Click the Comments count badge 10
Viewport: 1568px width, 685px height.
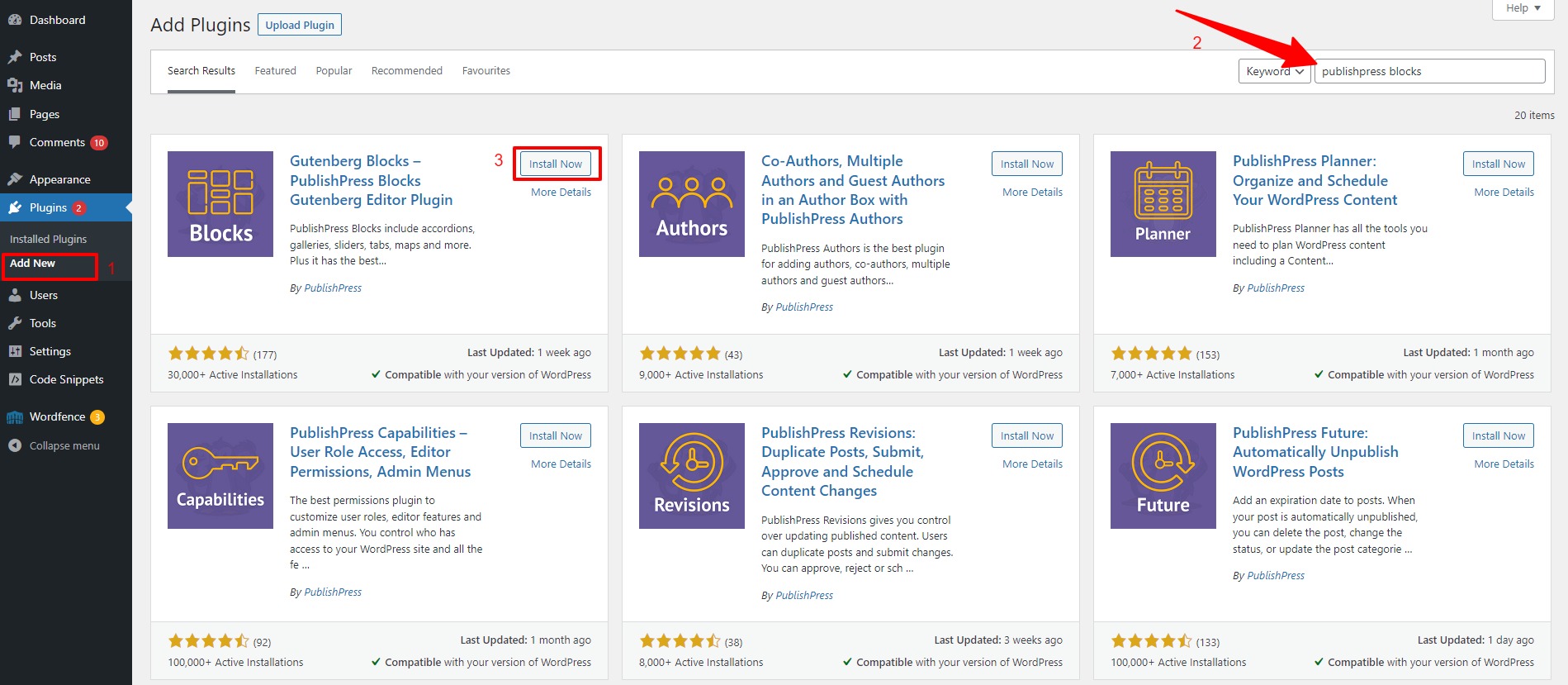tap(99, 143)
